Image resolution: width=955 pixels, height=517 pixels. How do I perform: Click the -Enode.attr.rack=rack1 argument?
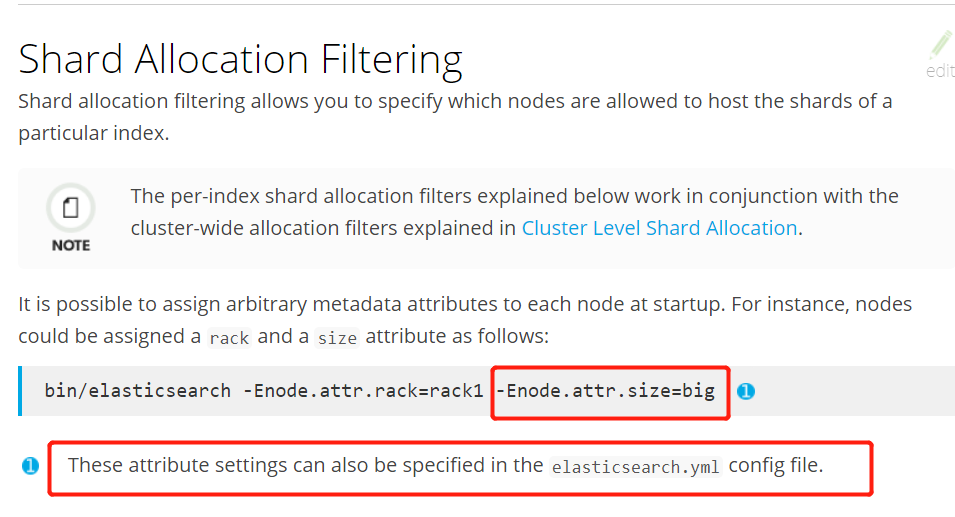coord(363,390)
